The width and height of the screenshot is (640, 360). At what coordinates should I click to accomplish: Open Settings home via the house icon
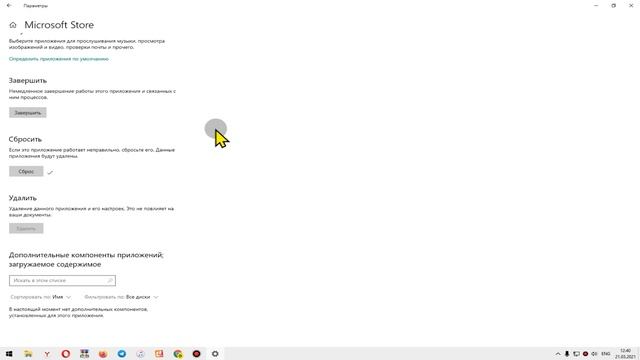(13, 25)
